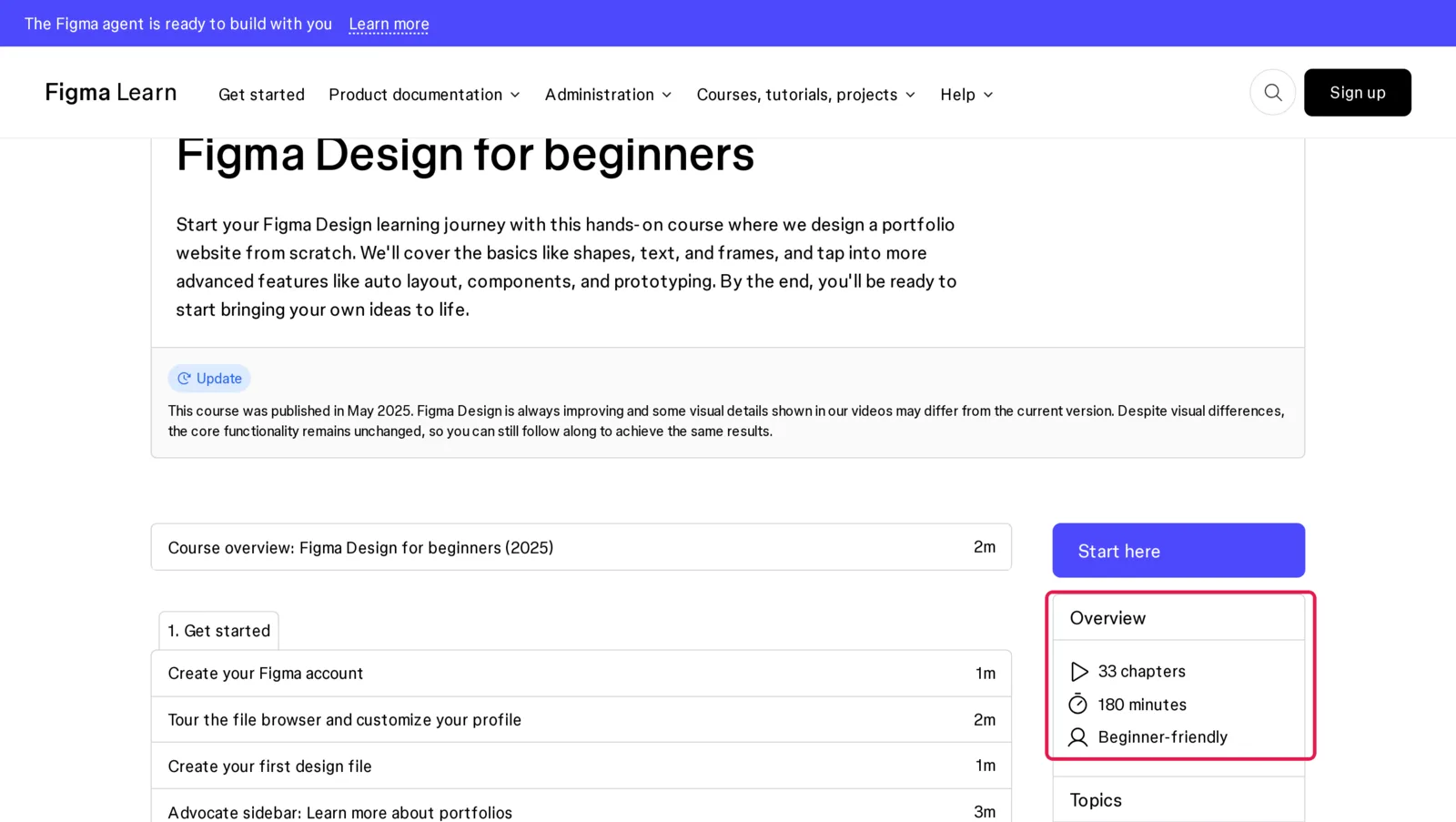The image size is (1456, 822).
Task: Open Create your first design file chapter
Action: tap(581, 766)
